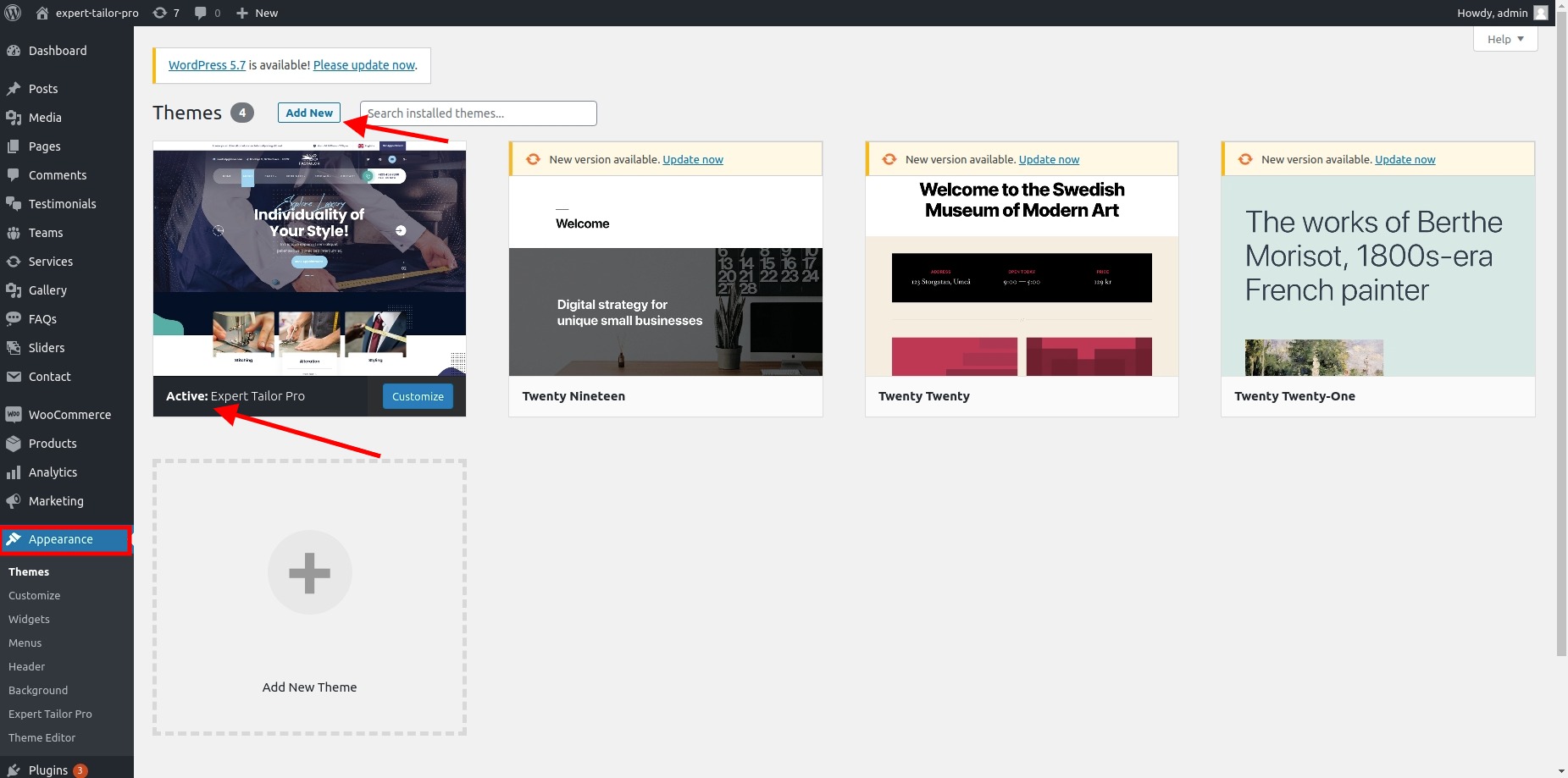The width and height of the screenshot is (1568, 778).
Task: Click Update now for Twenty Nineteen
Action: [x=693, y=159]
